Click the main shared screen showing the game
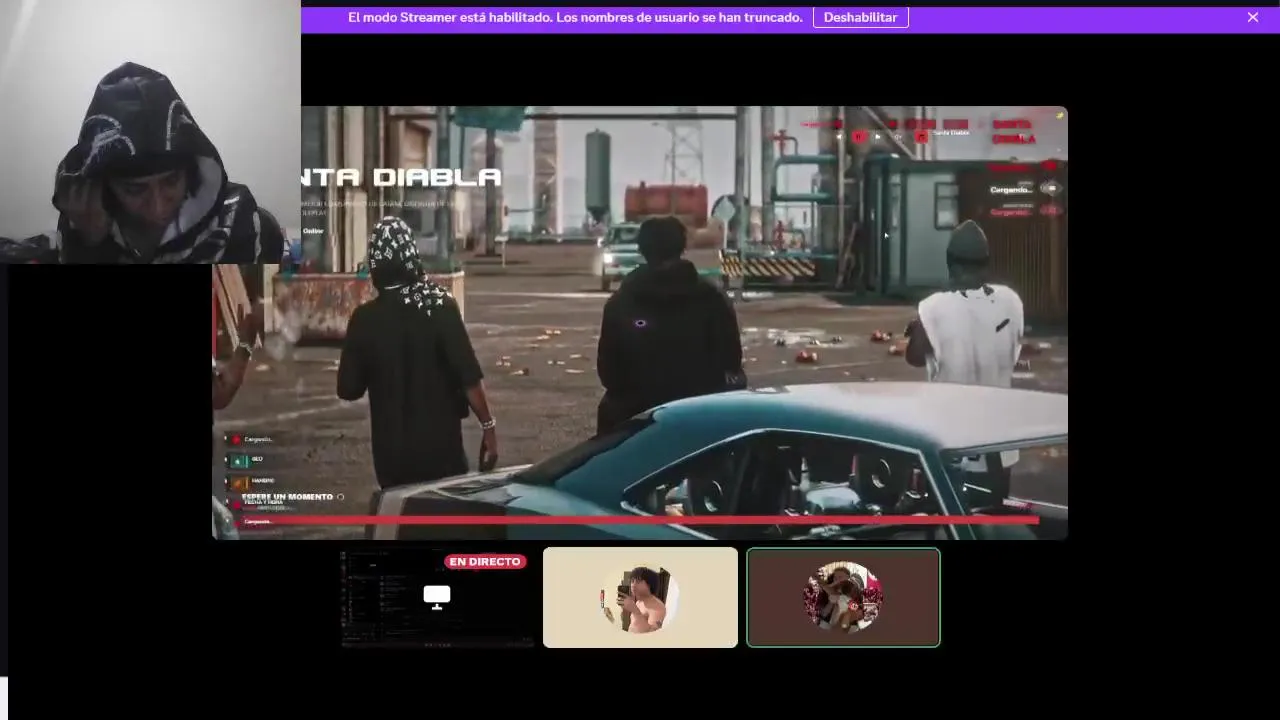The height and width of the screenshot is (720, 1280). tap(640, 323)
